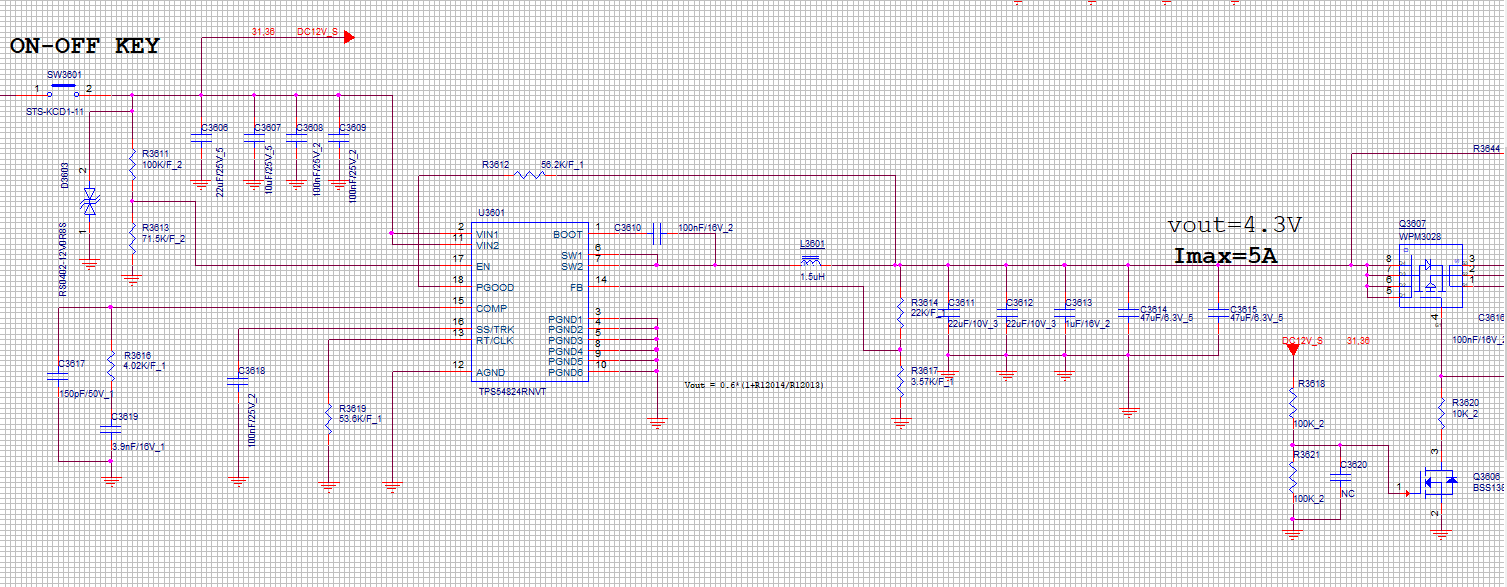
Task: Click the 100nF/16V_2 value beside C3610
Action: click(706, 228)
